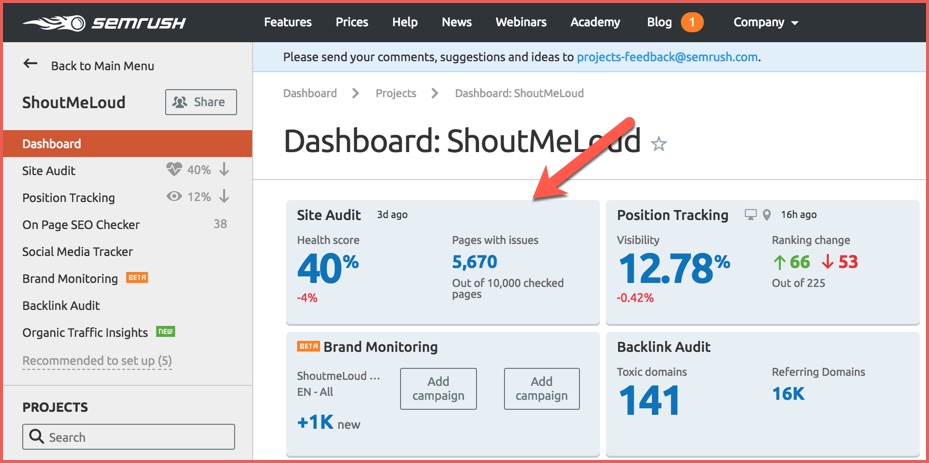Click the projects-feedback@semrush.com email link
This screenshot has width=929, height=463.
click(667, 57)
